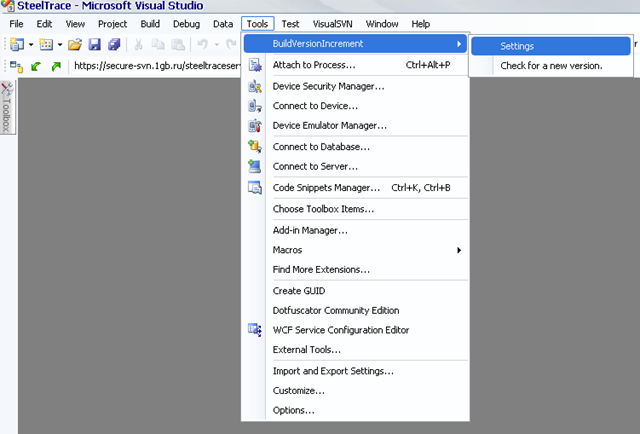The height and width of the screenshot is (434, 640).
Task: Click the SVN repository tree icon
Action: point(16,66)
